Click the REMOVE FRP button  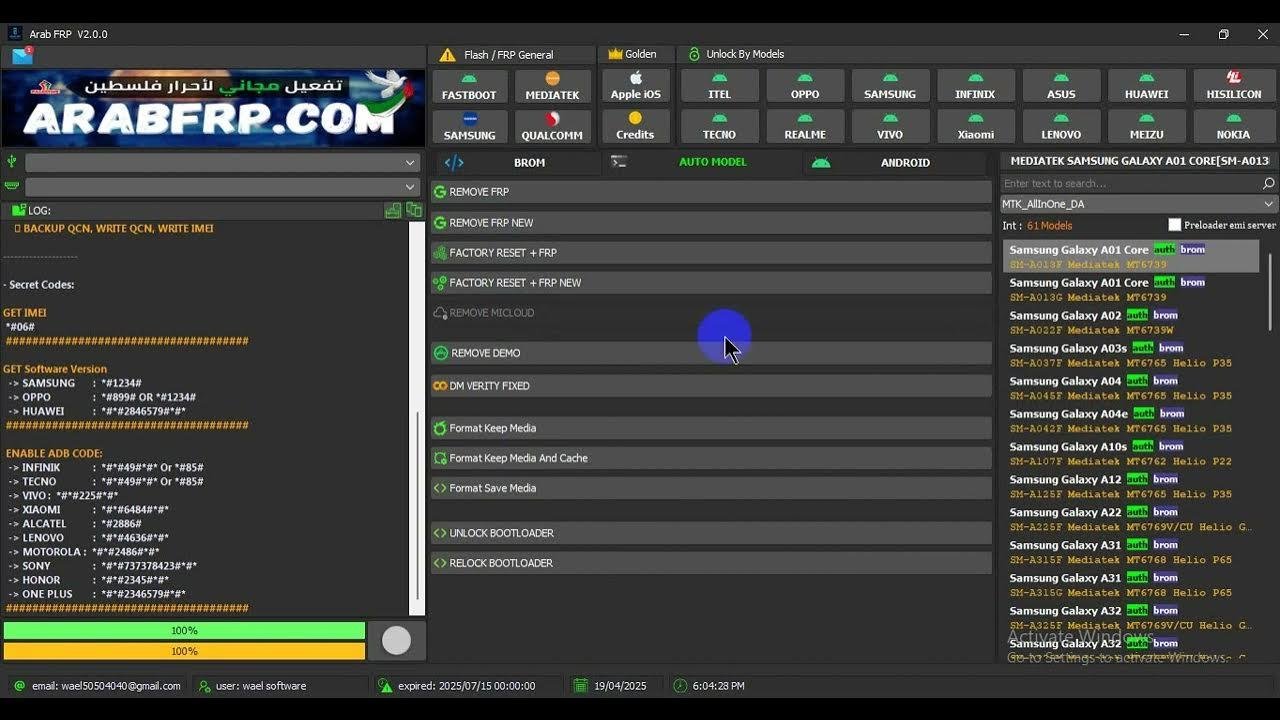pos(711,192)
